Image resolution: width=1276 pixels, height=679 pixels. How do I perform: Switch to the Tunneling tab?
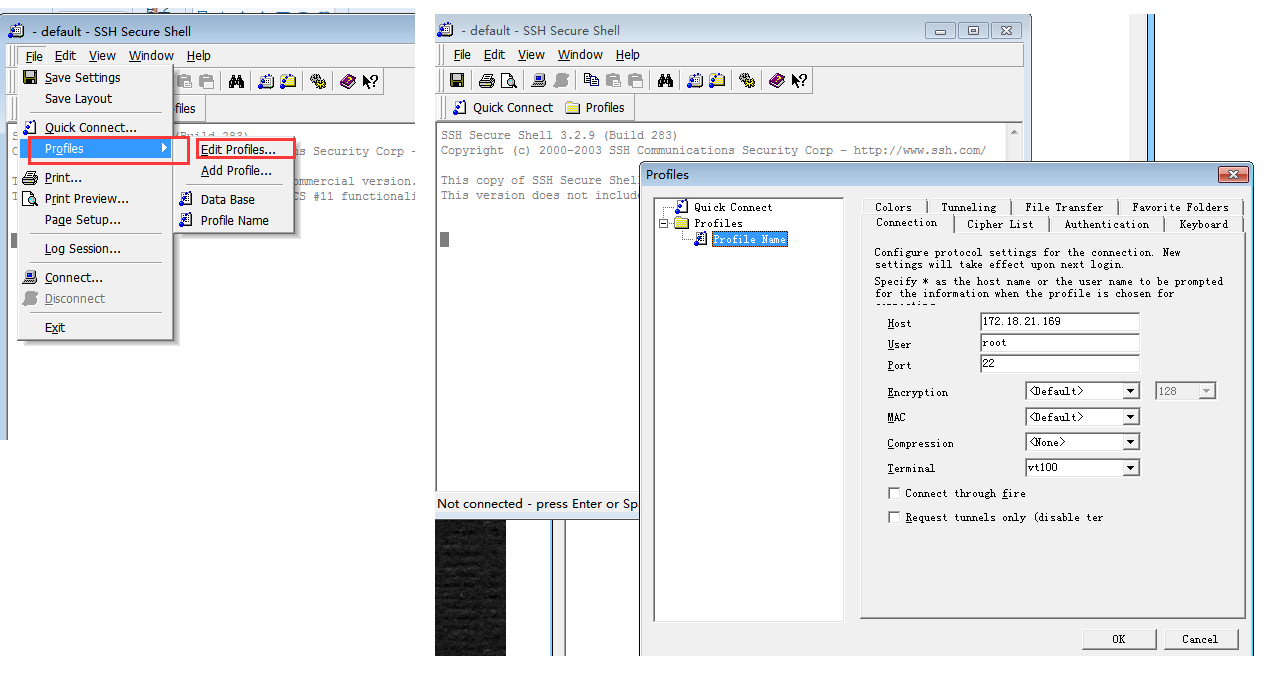pyautogui.click(x=969, y=207)
